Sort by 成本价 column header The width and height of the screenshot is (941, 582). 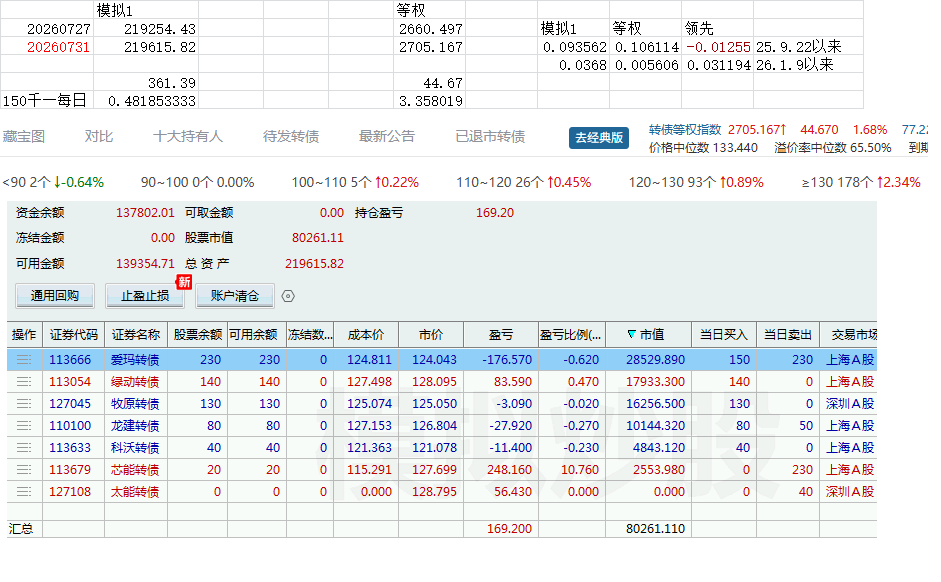point(366,335)
